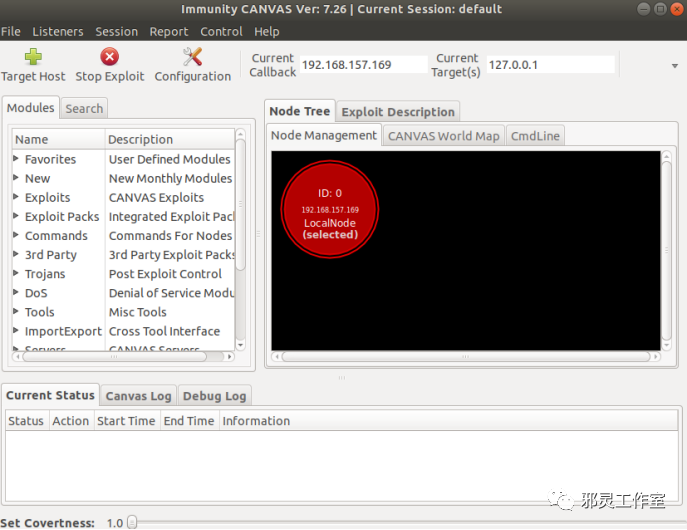
Task: Expand the Favorites tree node
Action: (x=16, y=159)
